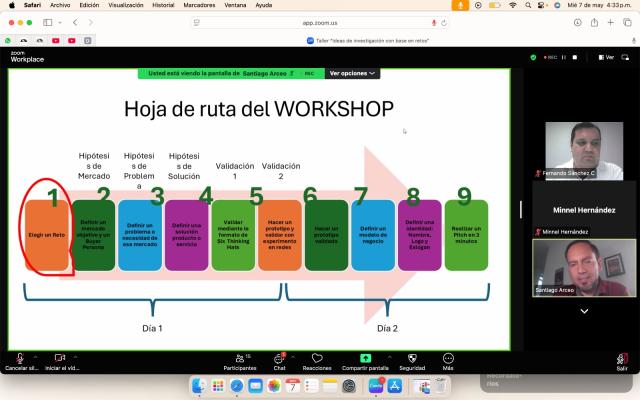This screenshot has height=400, width=640.
Task: Click Compartir pantalla green icon
Action: coord(365,358)
